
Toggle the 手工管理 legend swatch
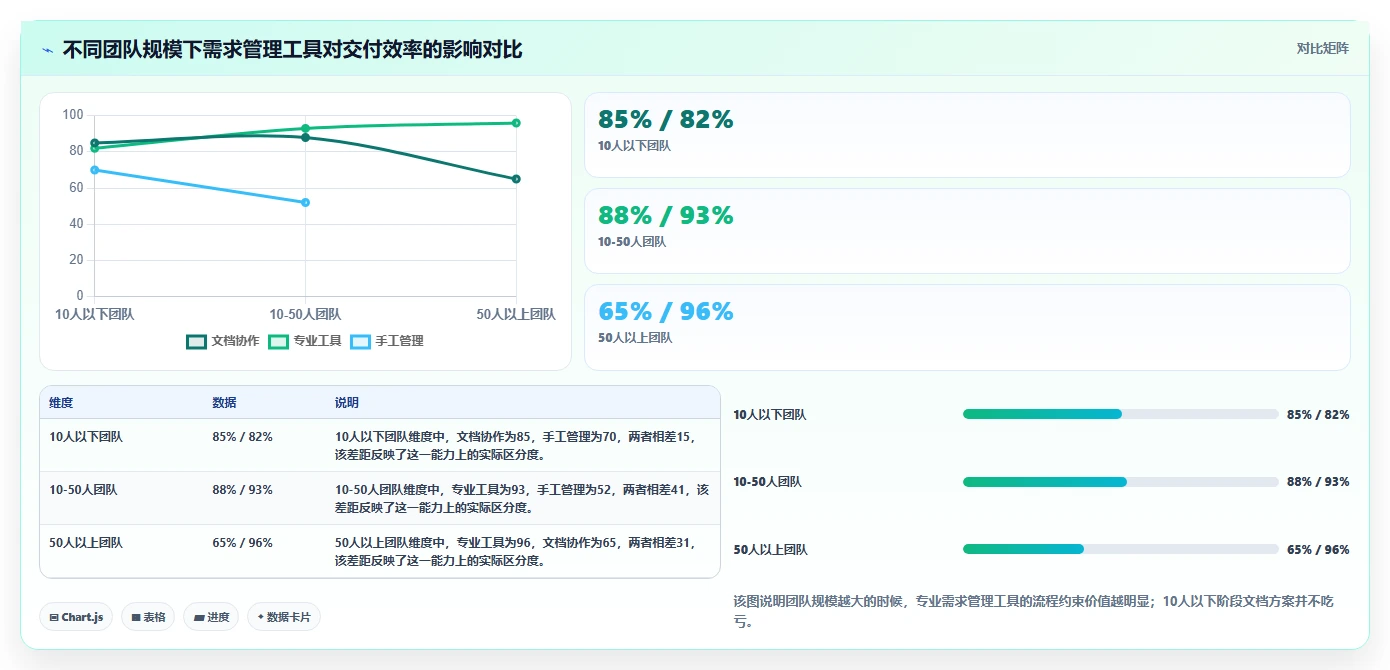(x=360, y=341)
